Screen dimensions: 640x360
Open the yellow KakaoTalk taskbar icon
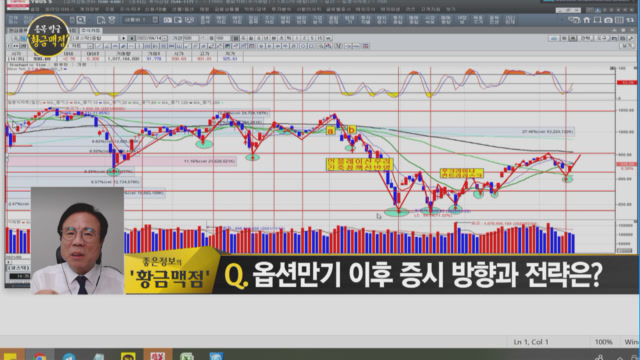click(x=128, y=356)
